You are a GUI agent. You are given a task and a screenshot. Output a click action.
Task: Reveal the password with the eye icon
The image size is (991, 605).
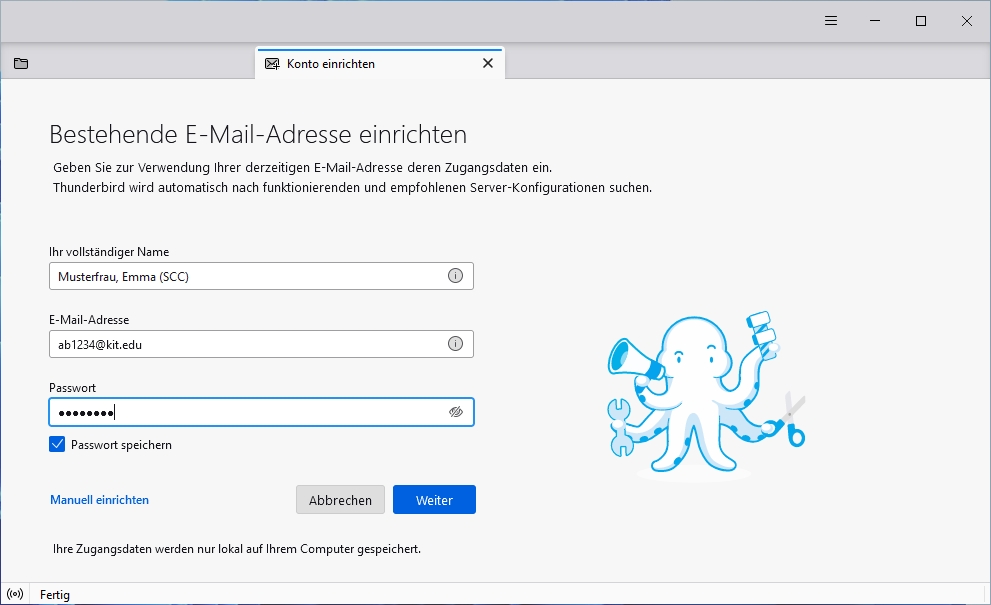click(x=456, y=412)
